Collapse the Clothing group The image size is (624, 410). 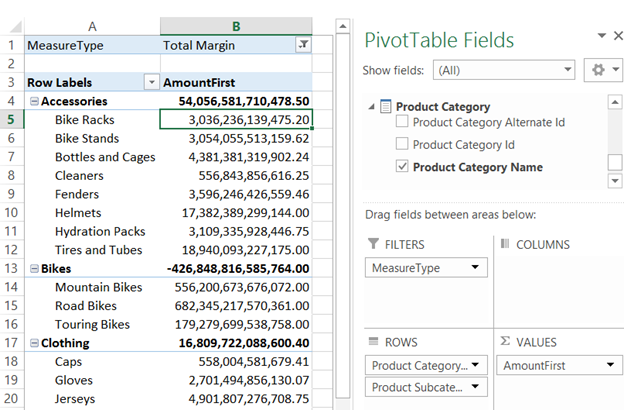pos(34,343)
